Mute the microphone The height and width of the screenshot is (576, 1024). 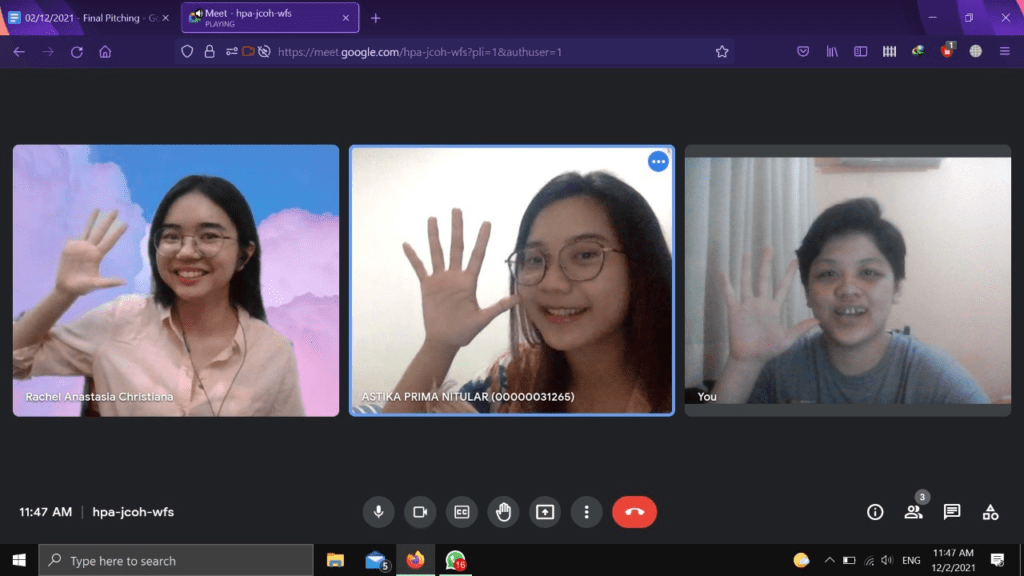point(378,512)
